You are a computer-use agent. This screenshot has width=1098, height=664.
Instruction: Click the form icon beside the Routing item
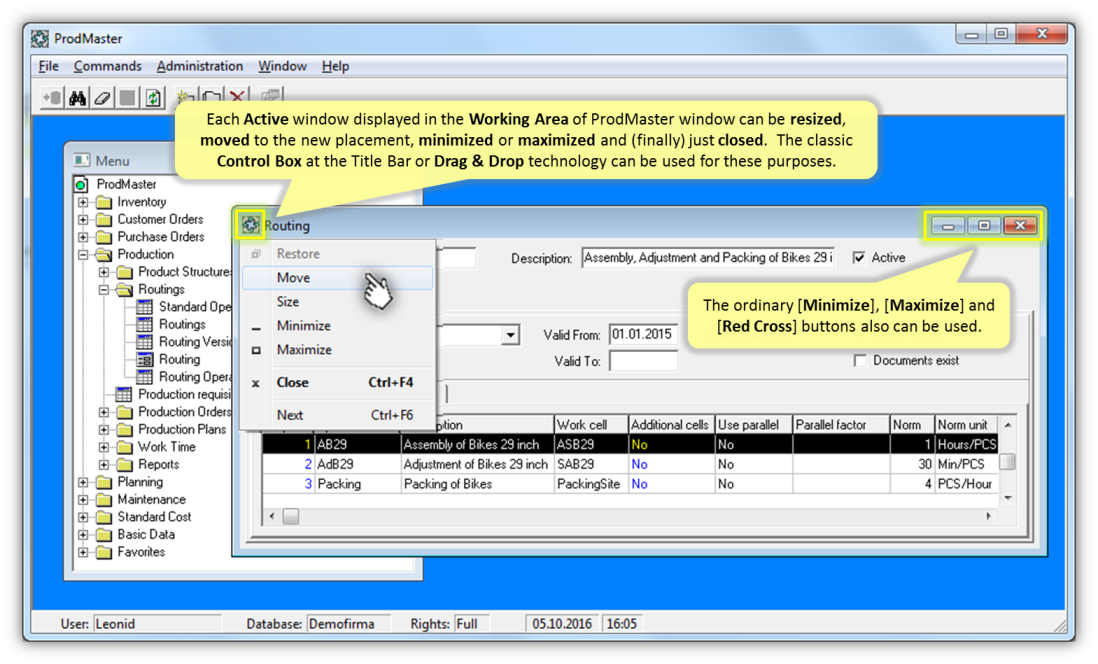point(144,359)
